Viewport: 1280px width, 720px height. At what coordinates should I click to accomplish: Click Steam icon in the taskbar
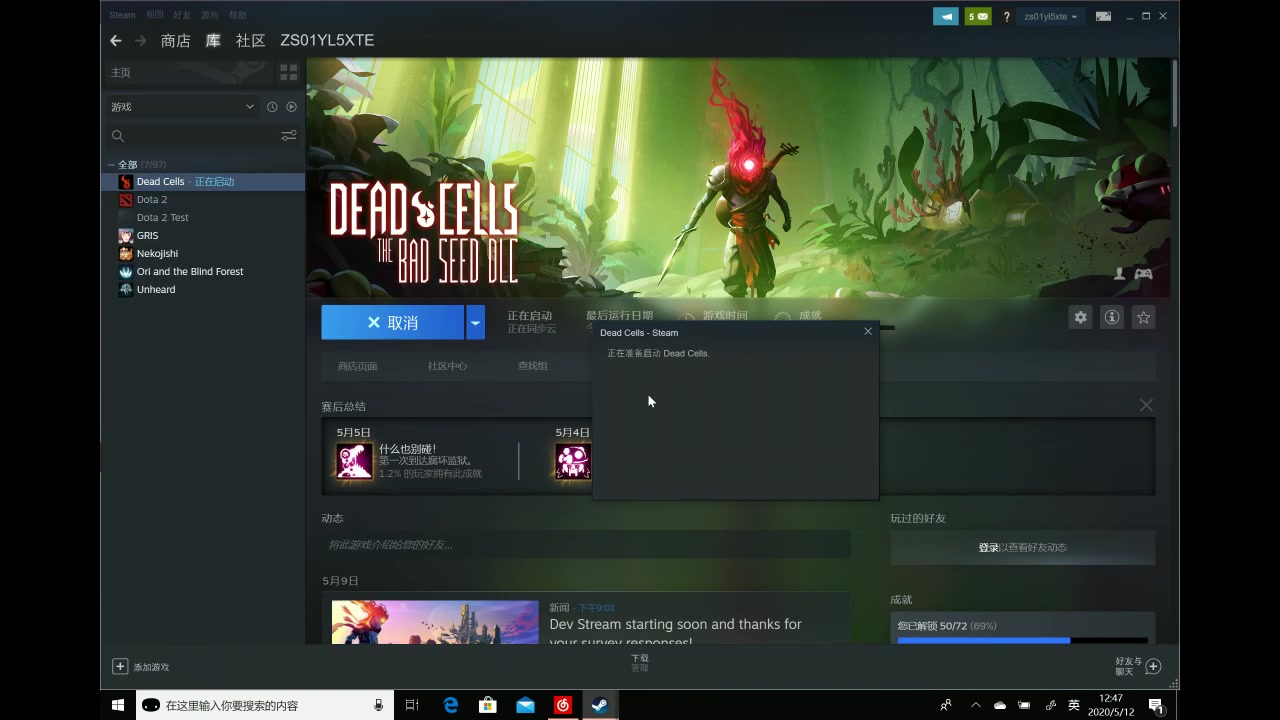(600, 705)
